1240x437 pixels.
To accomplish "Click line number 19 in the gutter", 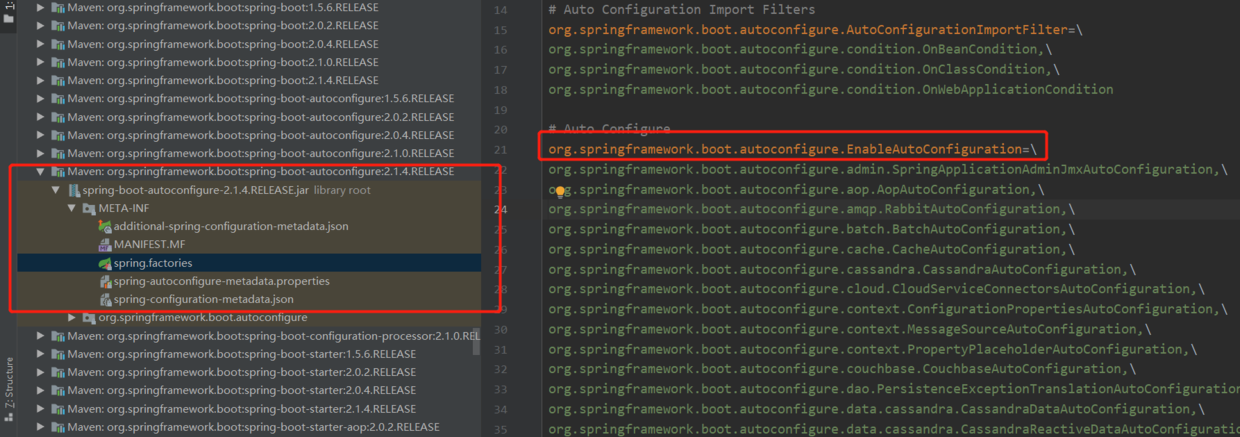I will [501, 109].
